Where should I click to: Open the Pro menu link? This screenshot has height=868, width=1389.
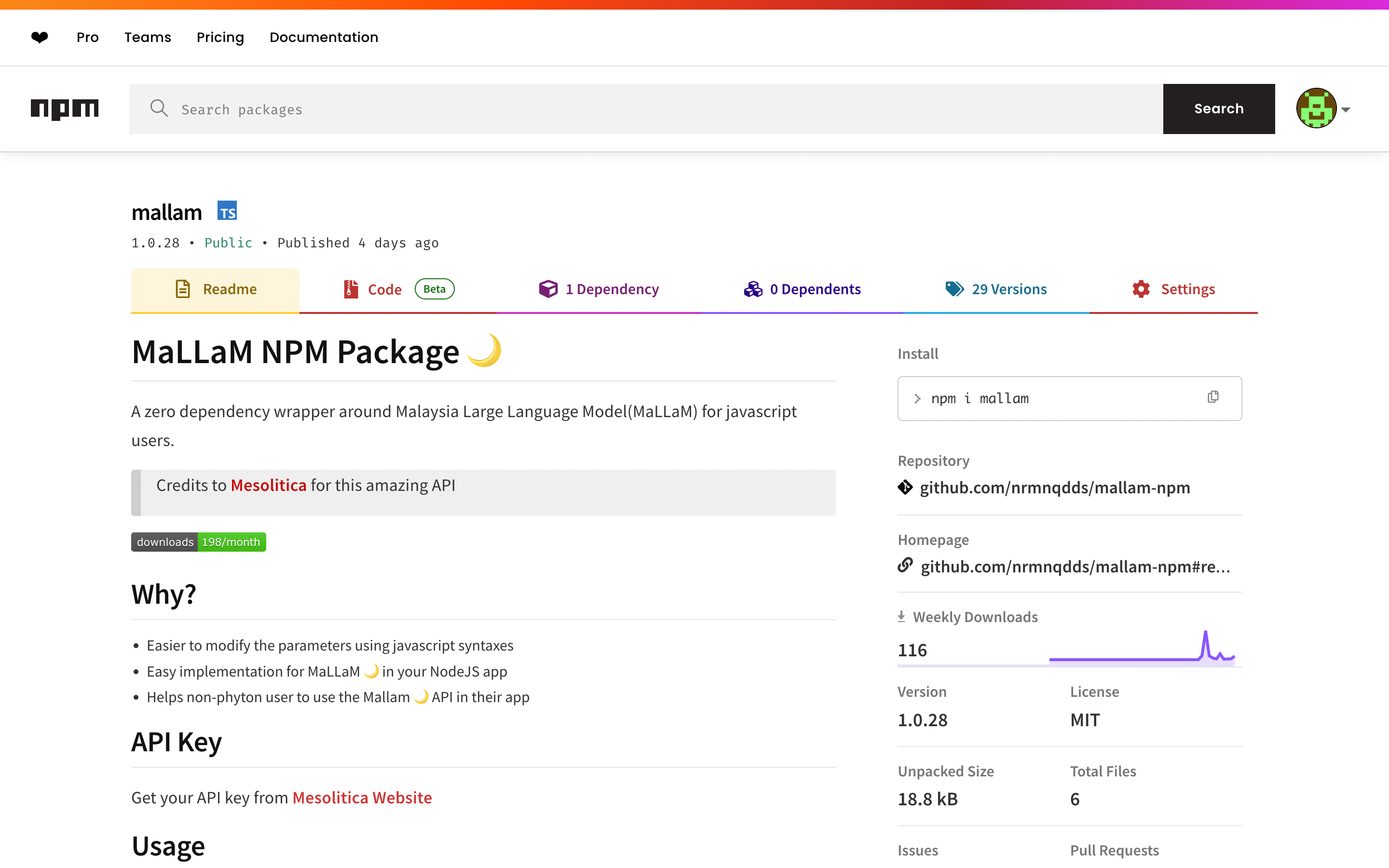tap(88, 37)
